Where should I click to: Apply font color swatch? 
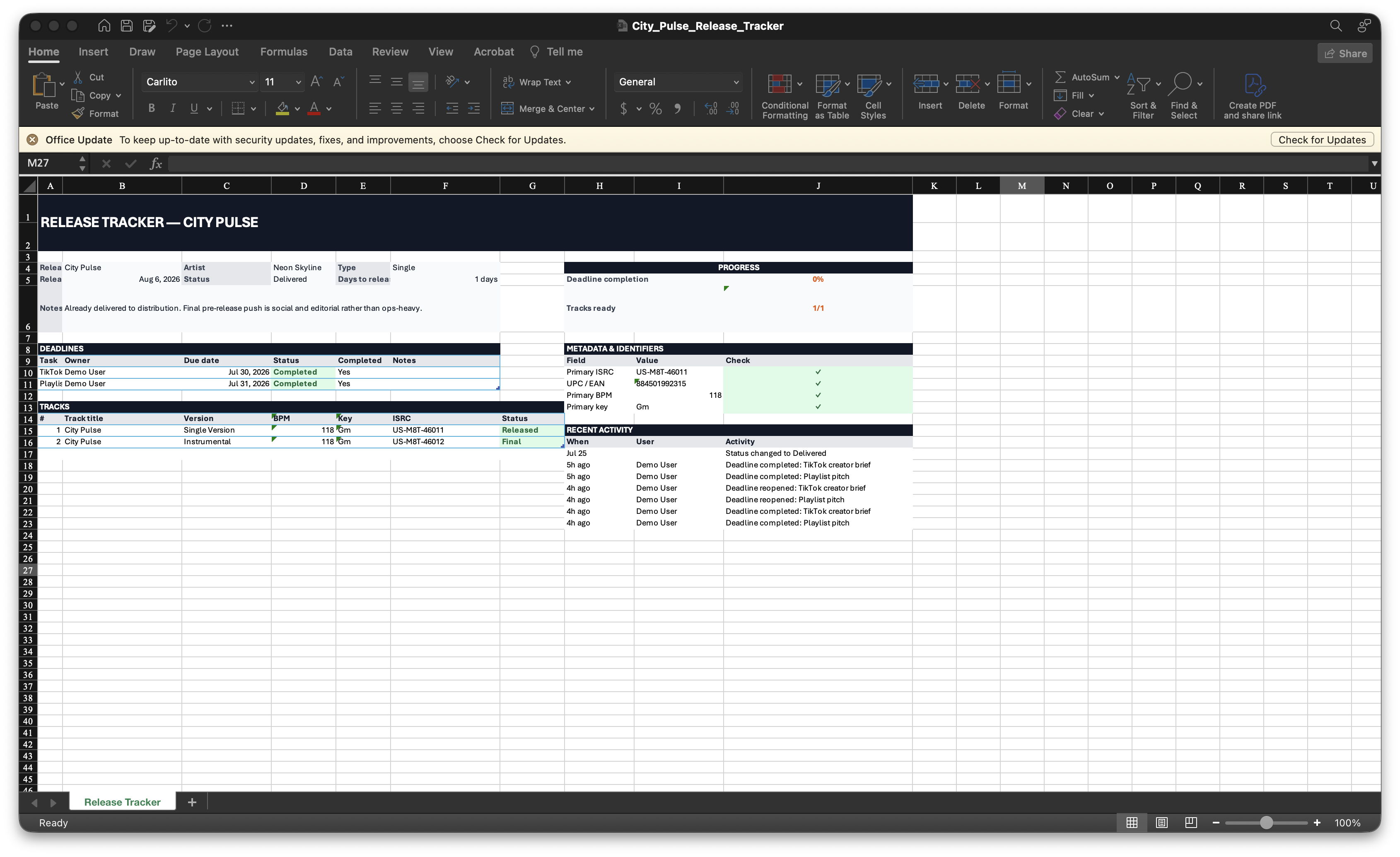pyautogui.click(x=314, y=108)
